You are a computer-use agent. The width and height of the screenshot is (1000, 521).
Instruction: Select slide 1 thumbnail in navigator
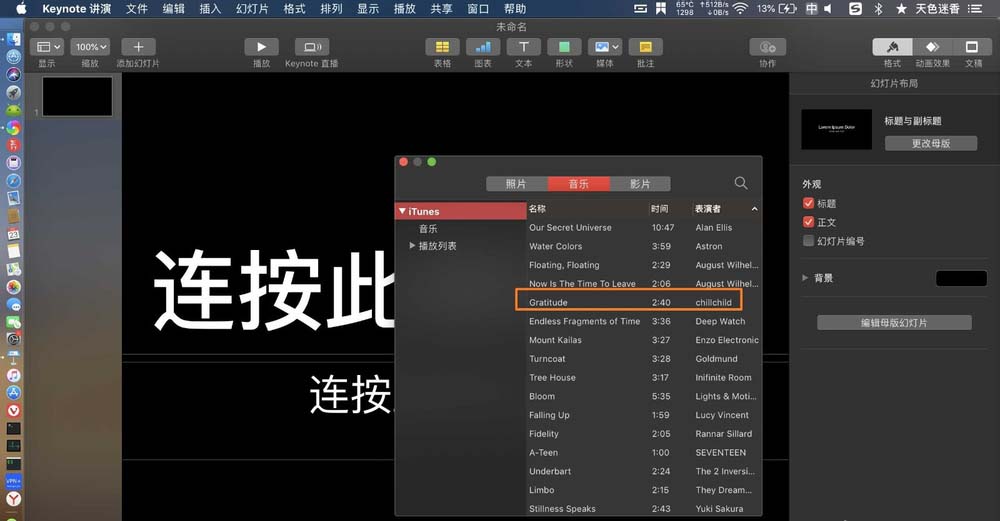(77, 96)
